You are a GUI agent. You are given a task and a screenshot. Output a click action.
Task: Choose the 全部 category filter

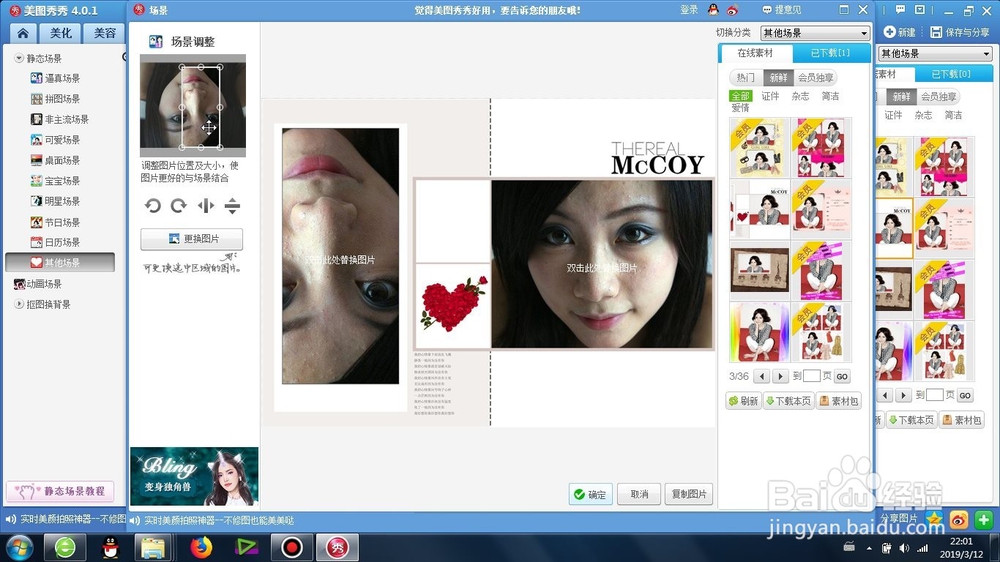740,96
